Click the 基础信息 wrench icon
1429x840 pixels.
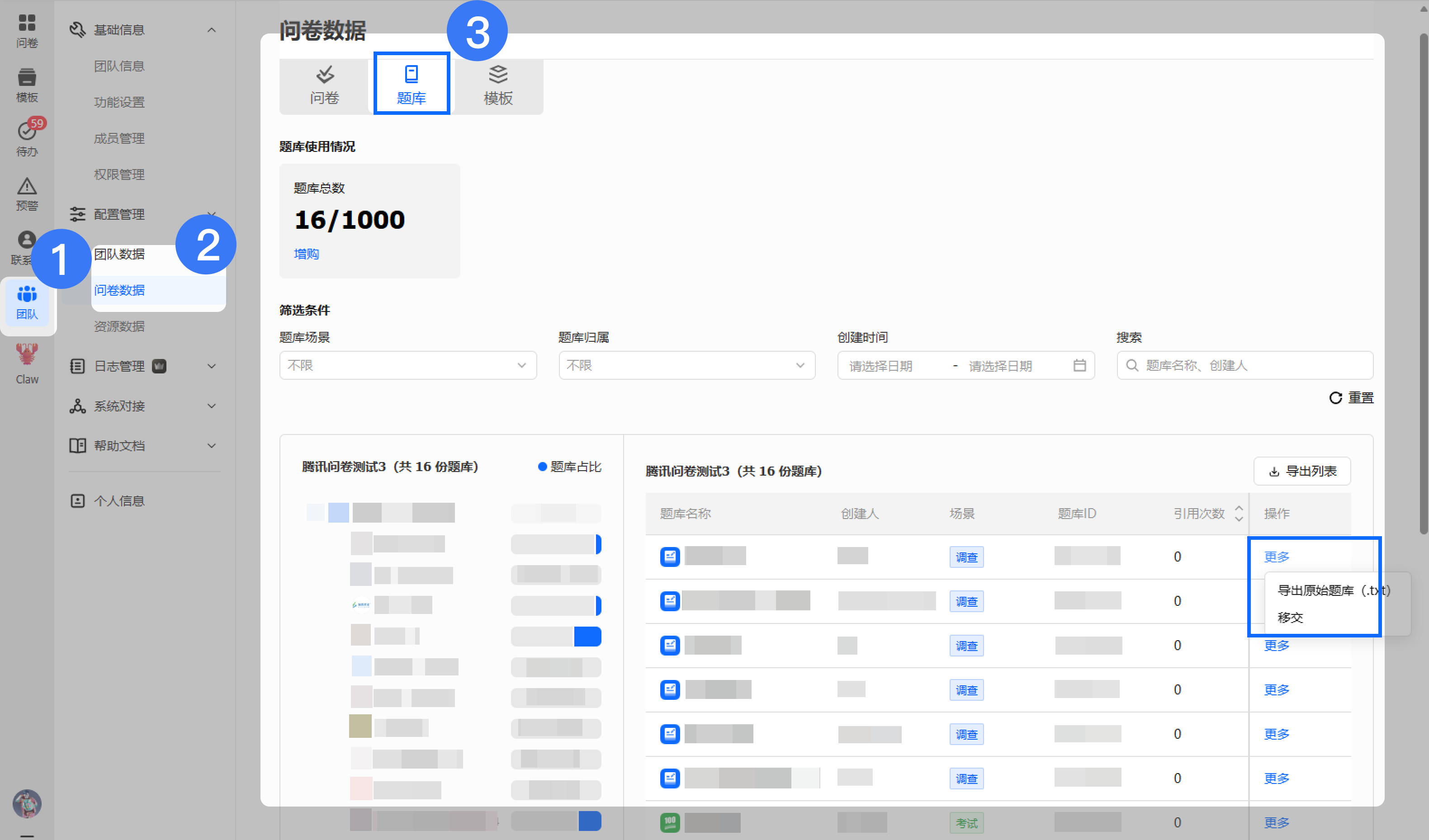[x=77, y=29]
